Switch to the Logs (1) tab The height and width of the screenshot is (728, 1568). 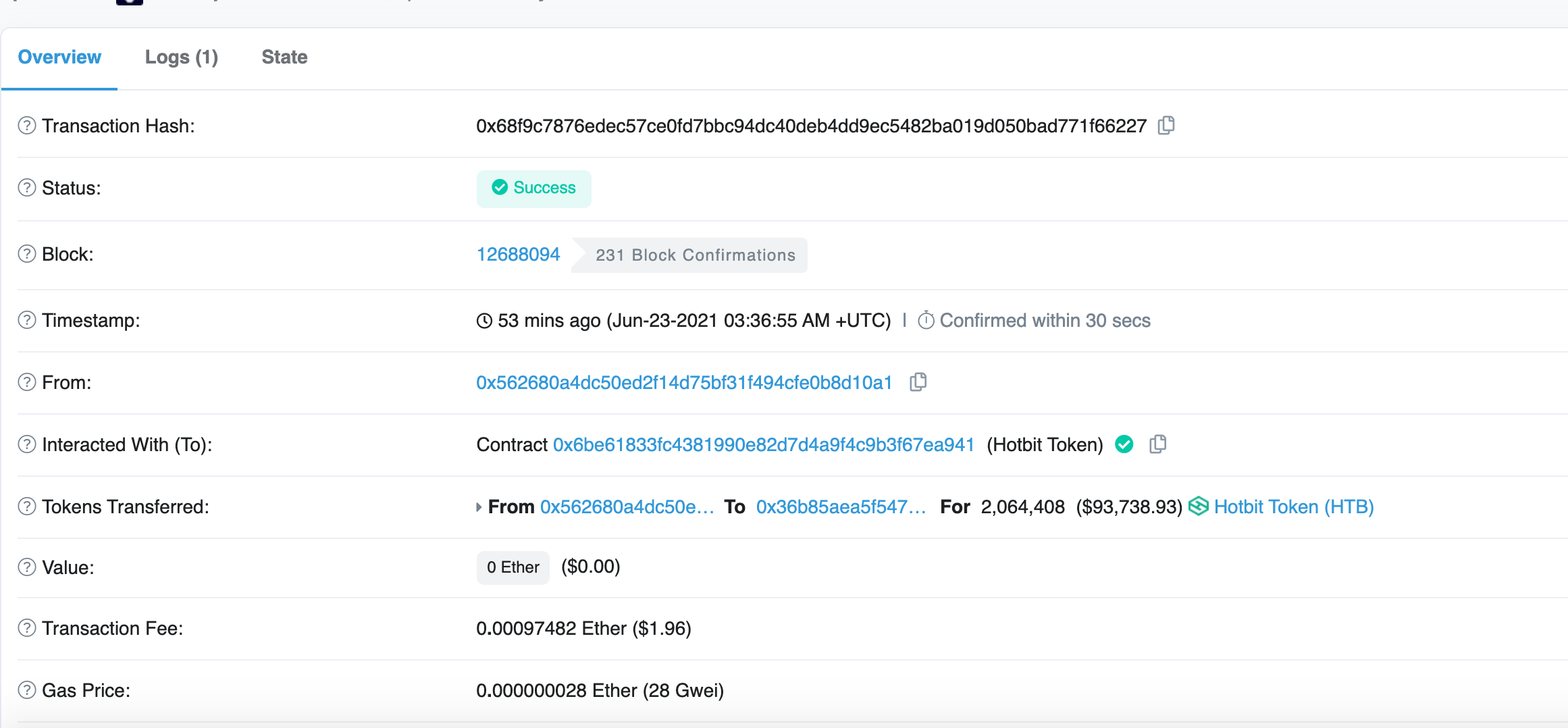[181, 57]
